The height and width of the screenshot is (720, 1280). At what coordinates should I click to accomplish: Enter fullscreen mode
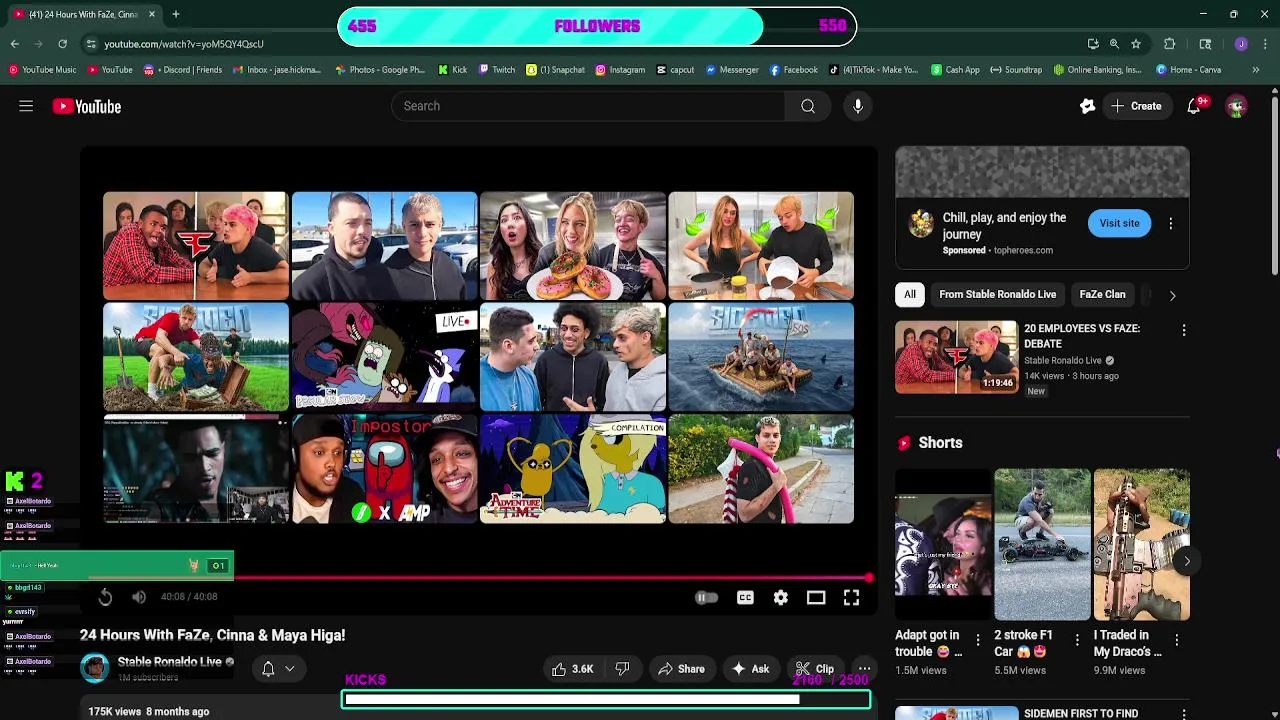(x=851, y=598)
